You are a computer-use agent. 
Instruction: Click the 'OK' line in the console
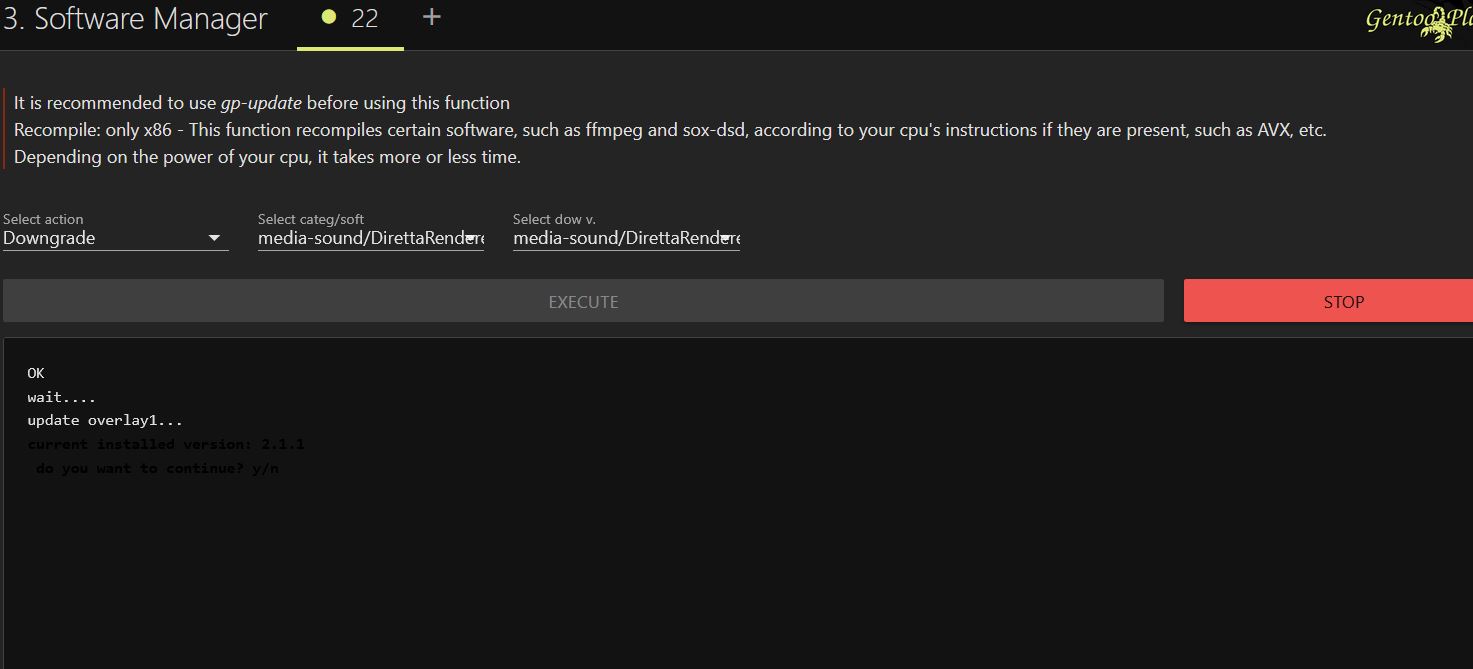click(x=36, y=373)
